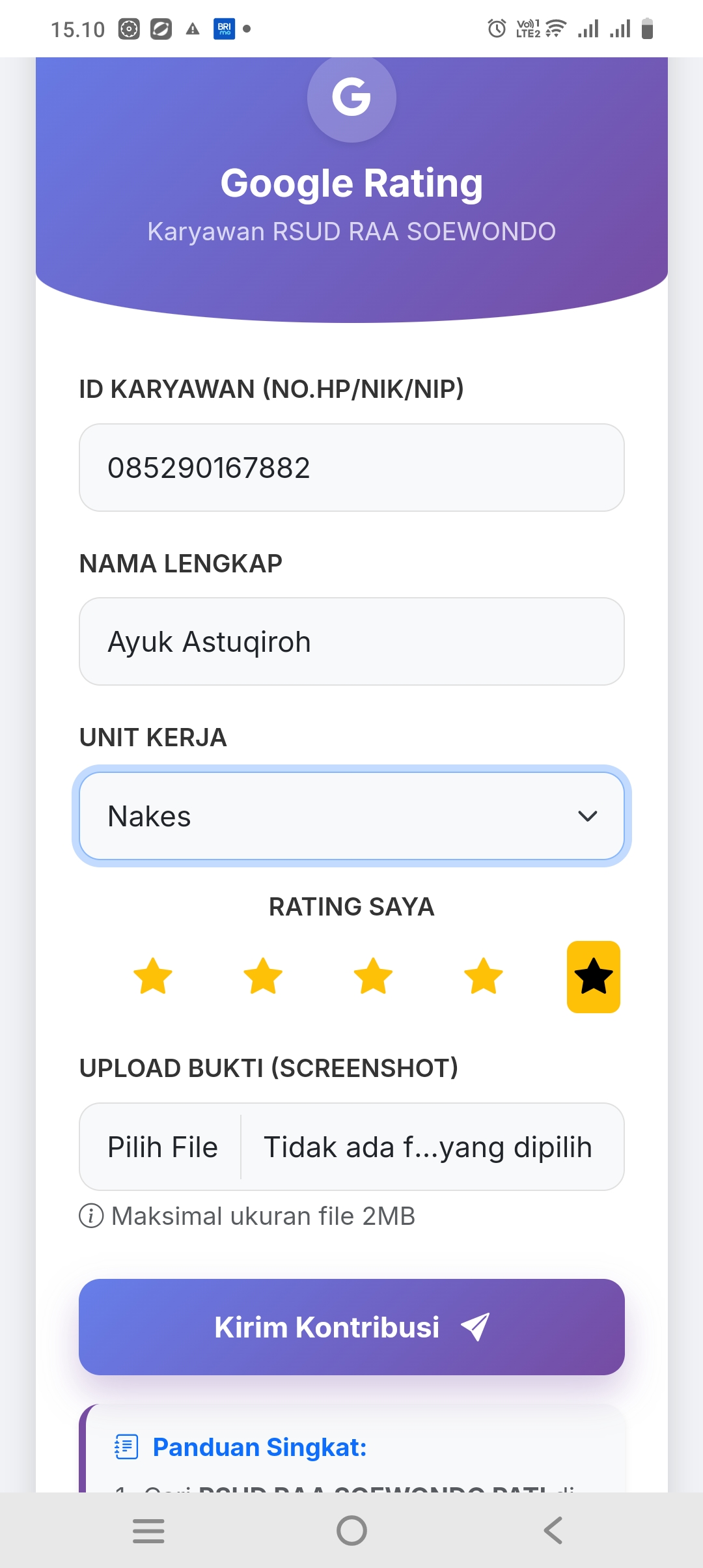Open the Unit Kerja dropdown showing Nakes

point(351,816)
